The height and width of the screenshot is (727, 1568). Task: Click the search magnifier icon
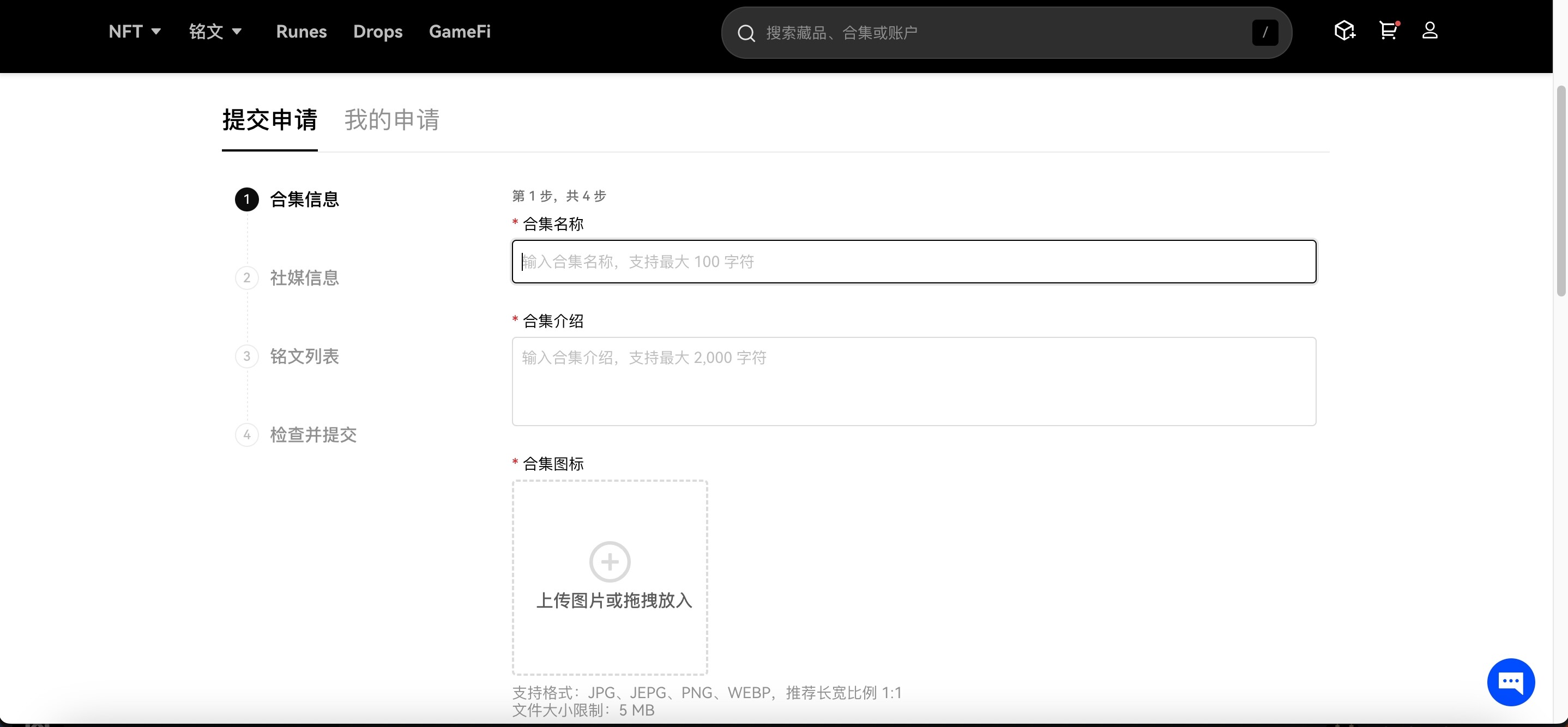coord(746,33)
